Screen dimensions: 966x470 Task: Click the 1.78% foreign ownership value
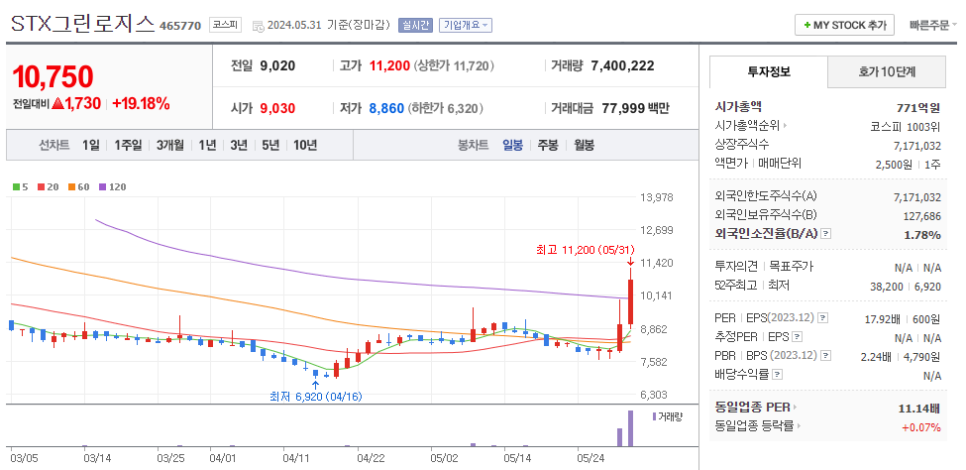(x=923, y=235)
